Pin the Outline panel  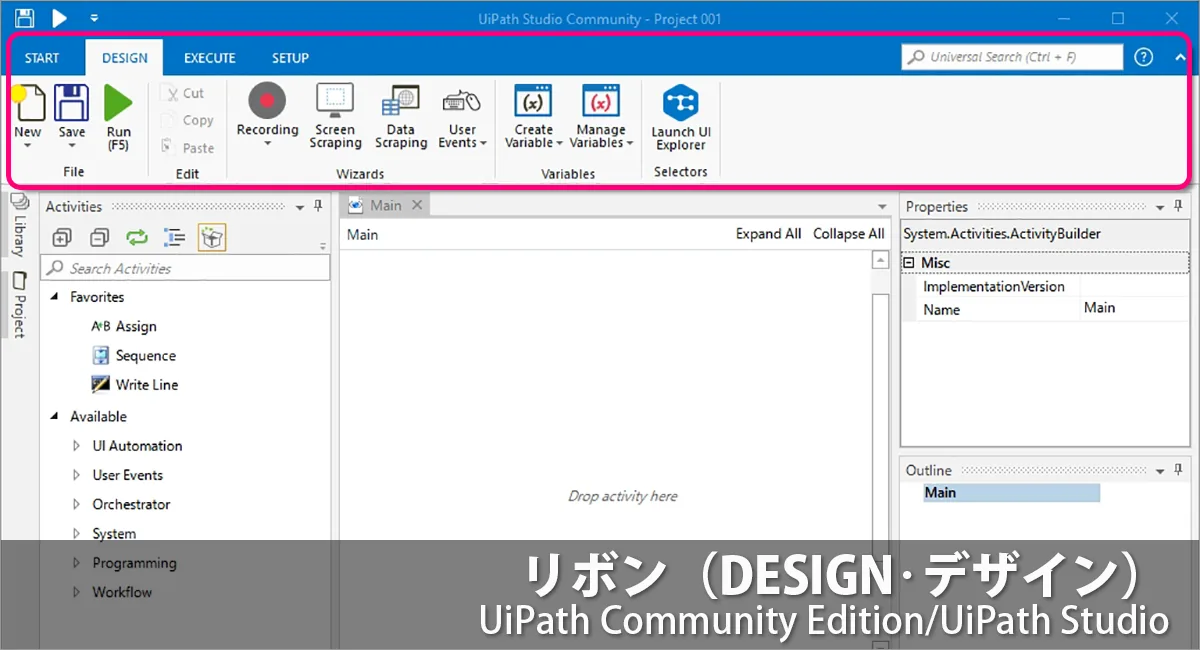(x=1178, y=470)
